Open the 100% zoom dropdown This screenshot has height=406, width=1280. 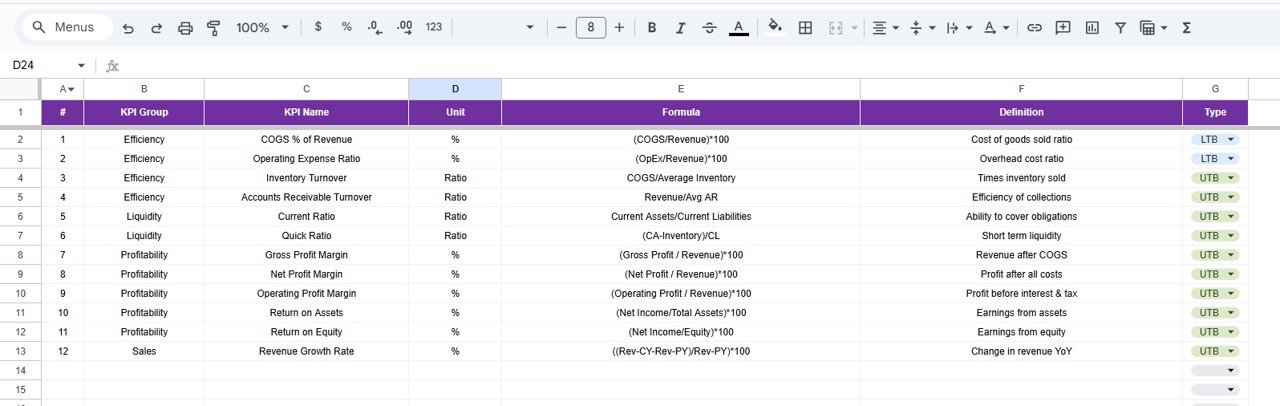(263, 28)
